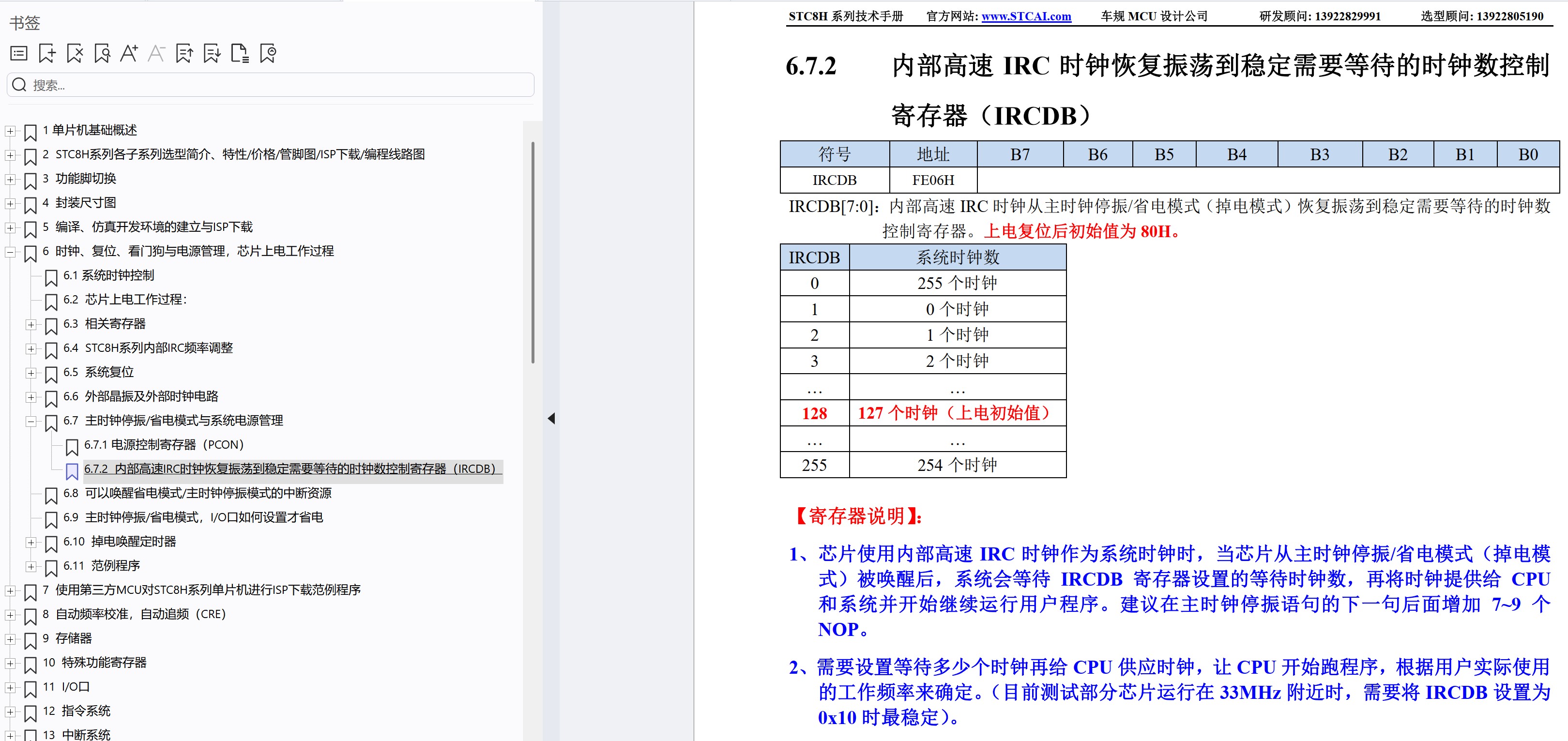1568x741 pixels.
Task: Click the page-with-lines document icon
Action: tap(240, 54)
